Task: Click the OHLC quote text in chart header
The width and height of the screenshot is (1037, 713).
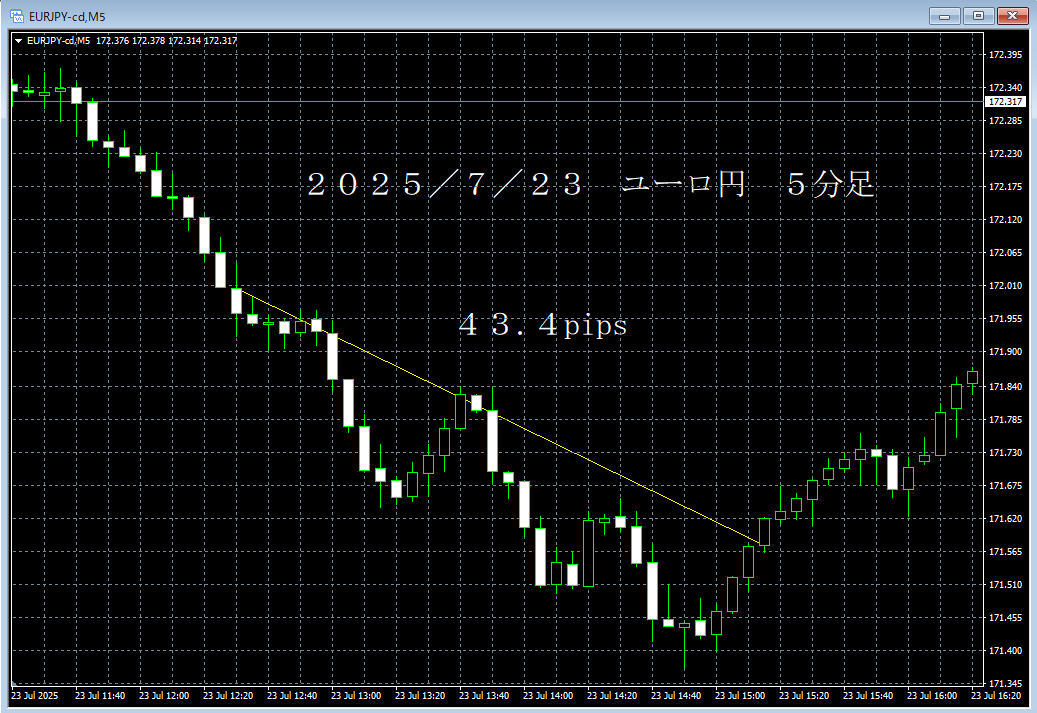Action: coord(167,41)
